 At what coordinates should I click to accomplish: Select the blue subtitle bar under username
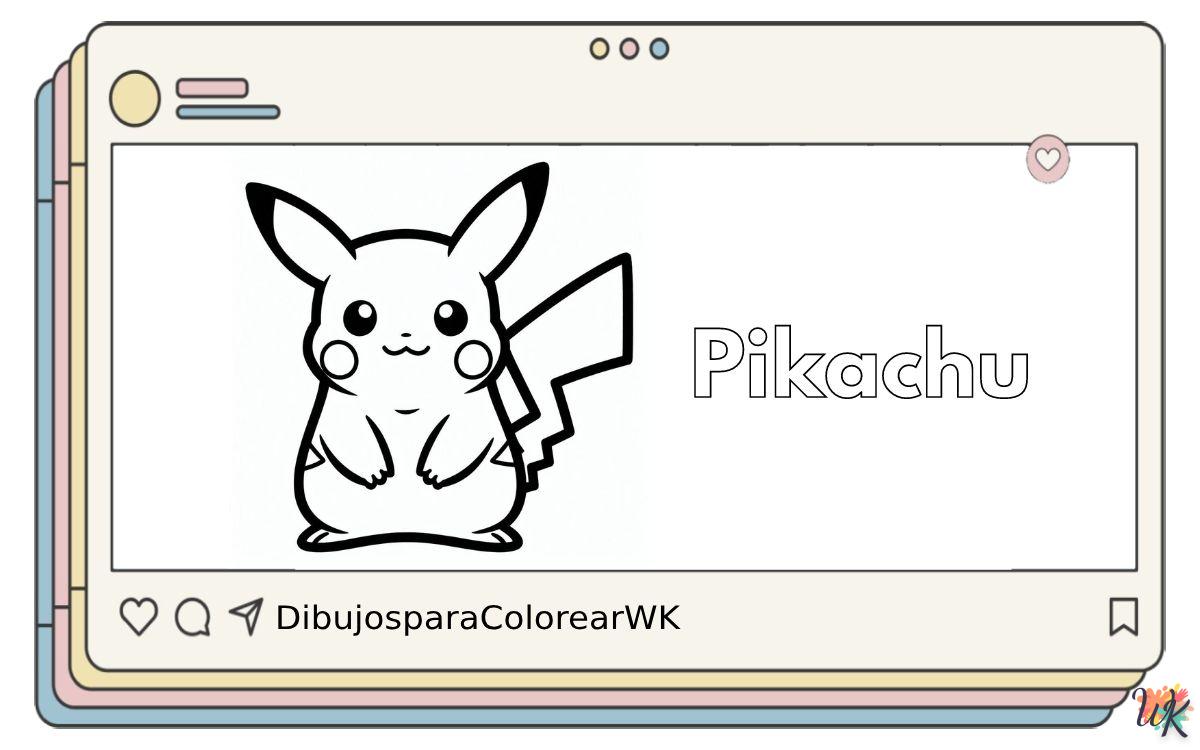pos(228,112)
